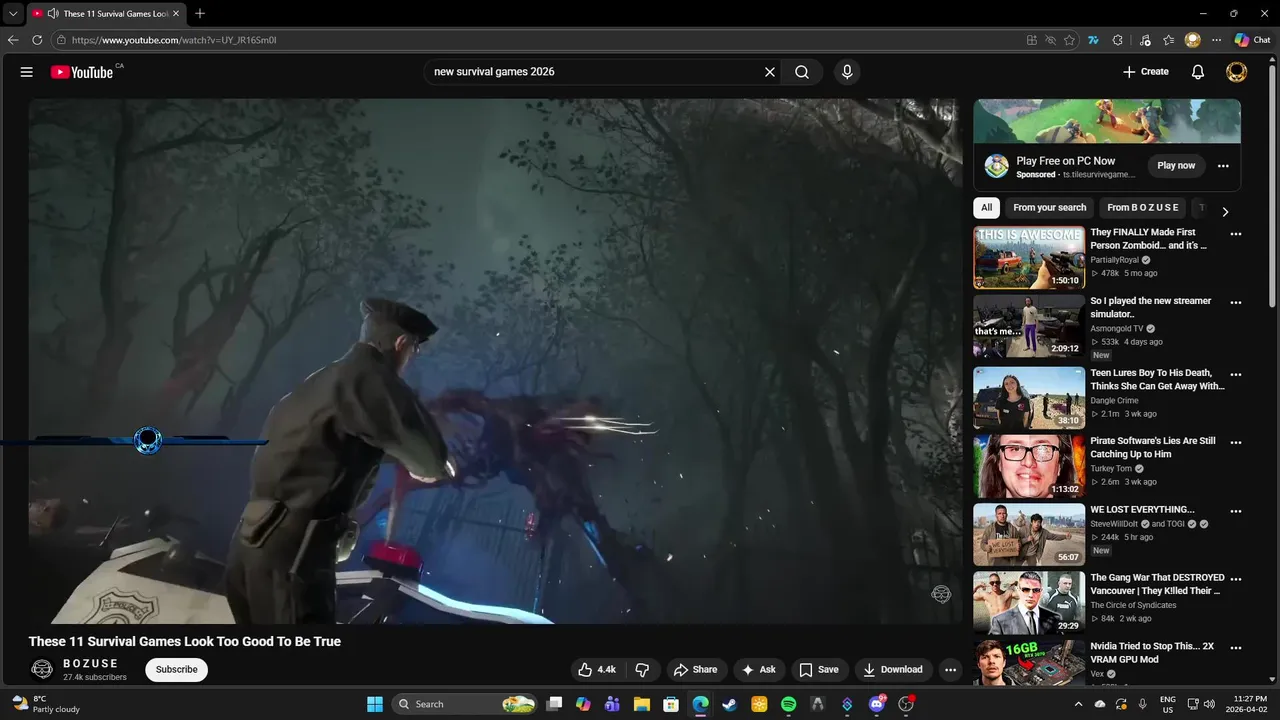Open the YouTube notifications bell
The image size is (1280, 720).
1198,72
